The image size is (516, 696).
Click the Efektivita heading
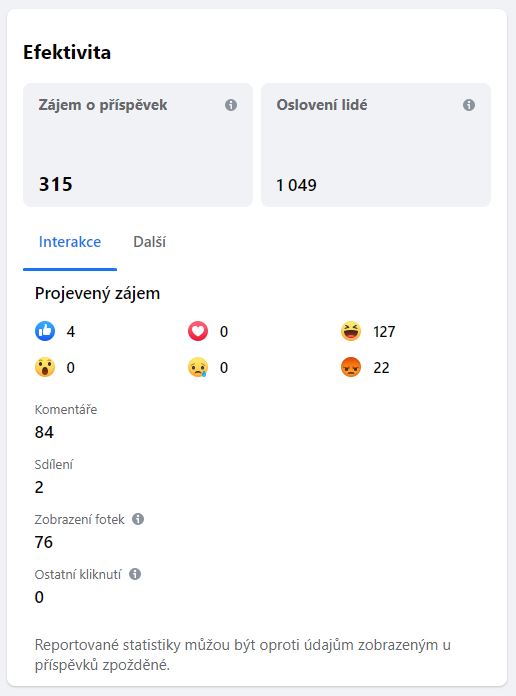(67, 52)
